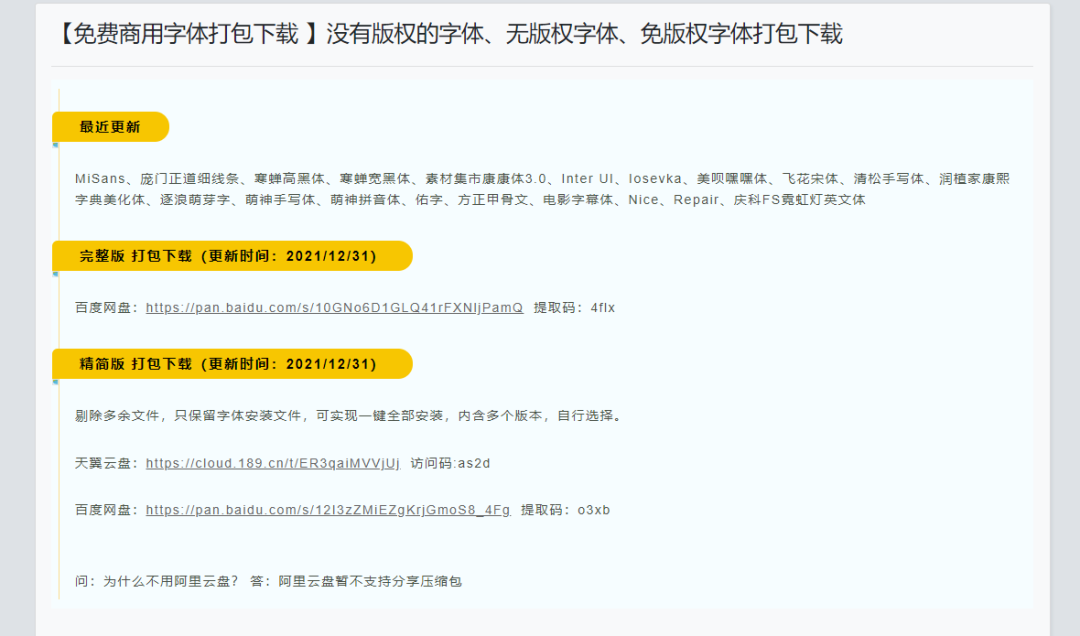Open the lite version Baidu pan link

click(x=328, y=510)
